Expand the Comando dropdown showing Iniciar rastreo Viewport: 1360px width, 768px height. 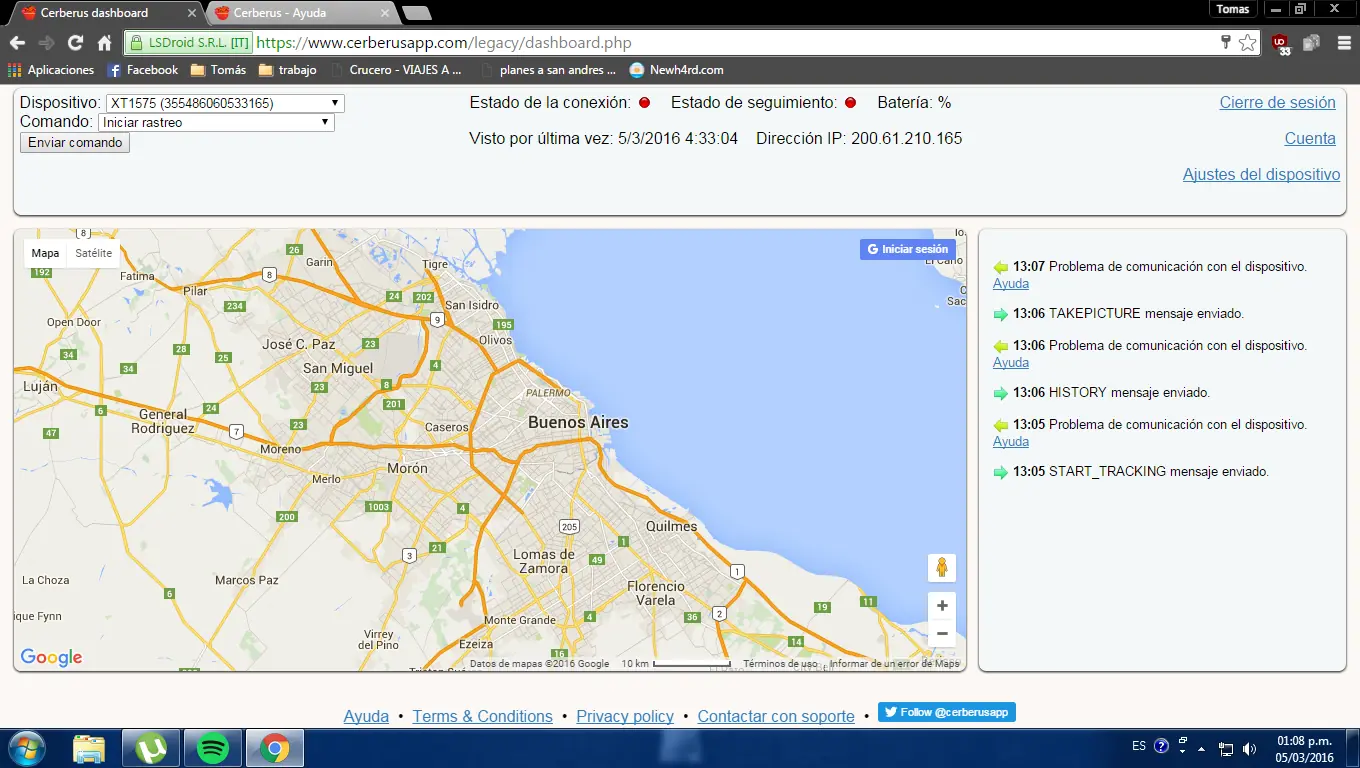[216, 122]
